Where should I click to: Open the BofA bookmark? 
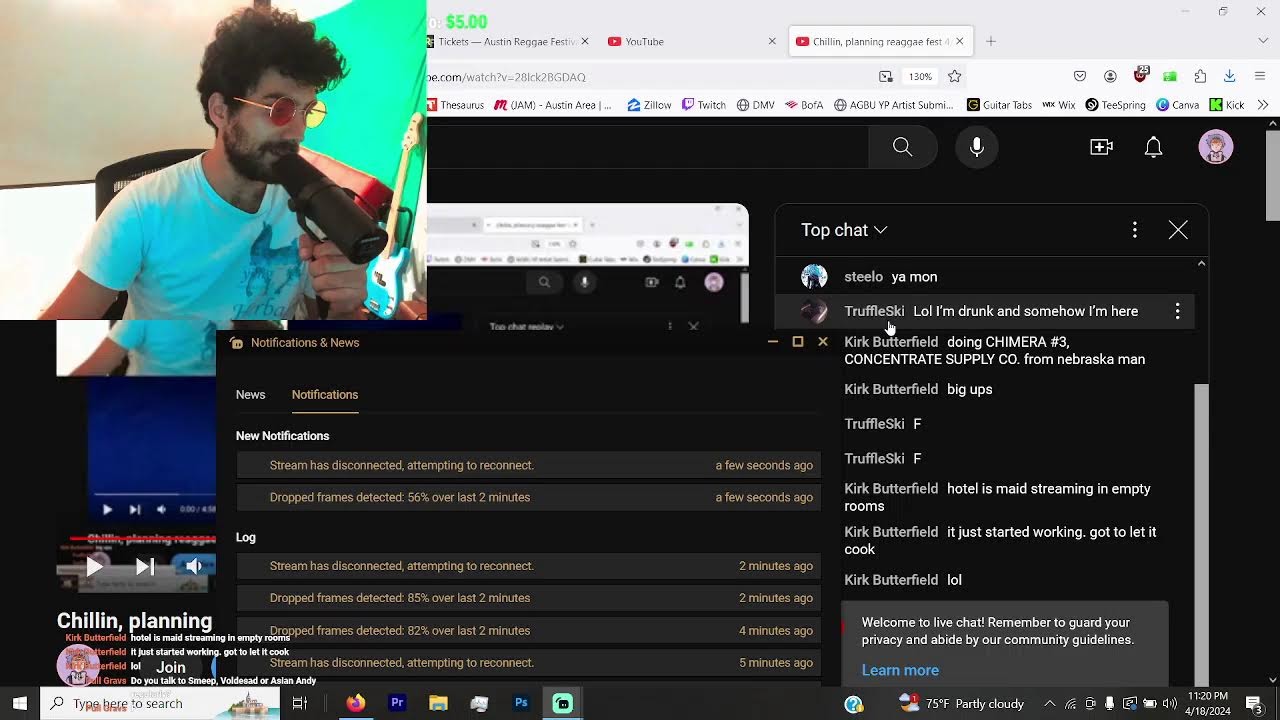(x=804, y=104)
